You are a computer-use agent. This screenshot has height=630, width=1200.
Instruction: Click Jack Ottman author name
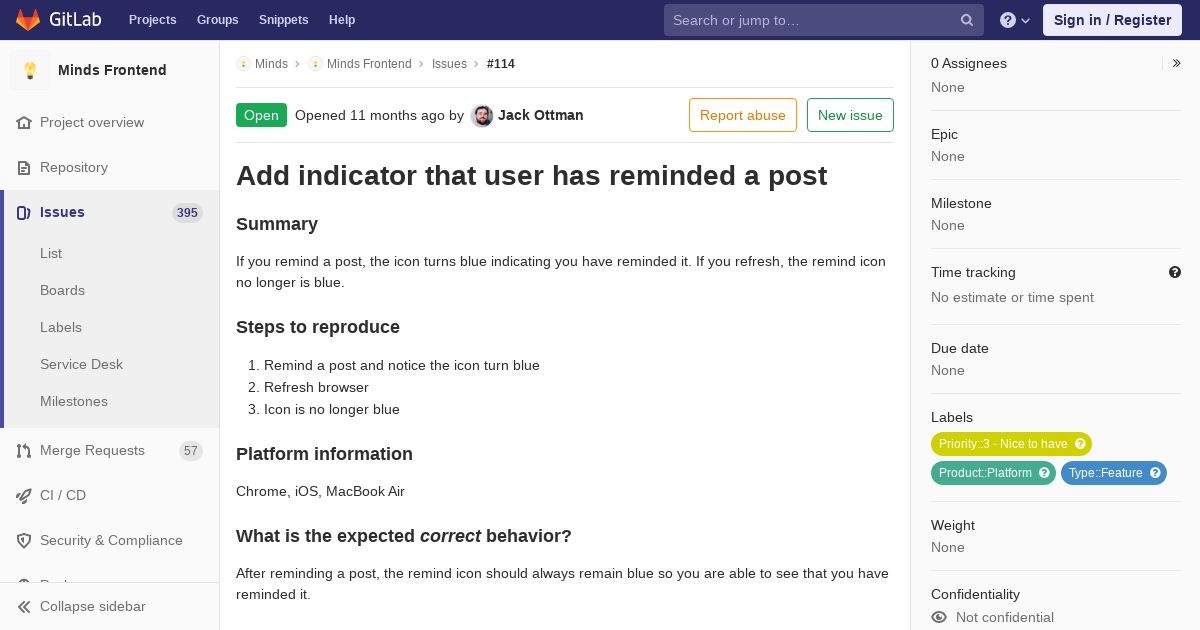[x=541, y=115]
